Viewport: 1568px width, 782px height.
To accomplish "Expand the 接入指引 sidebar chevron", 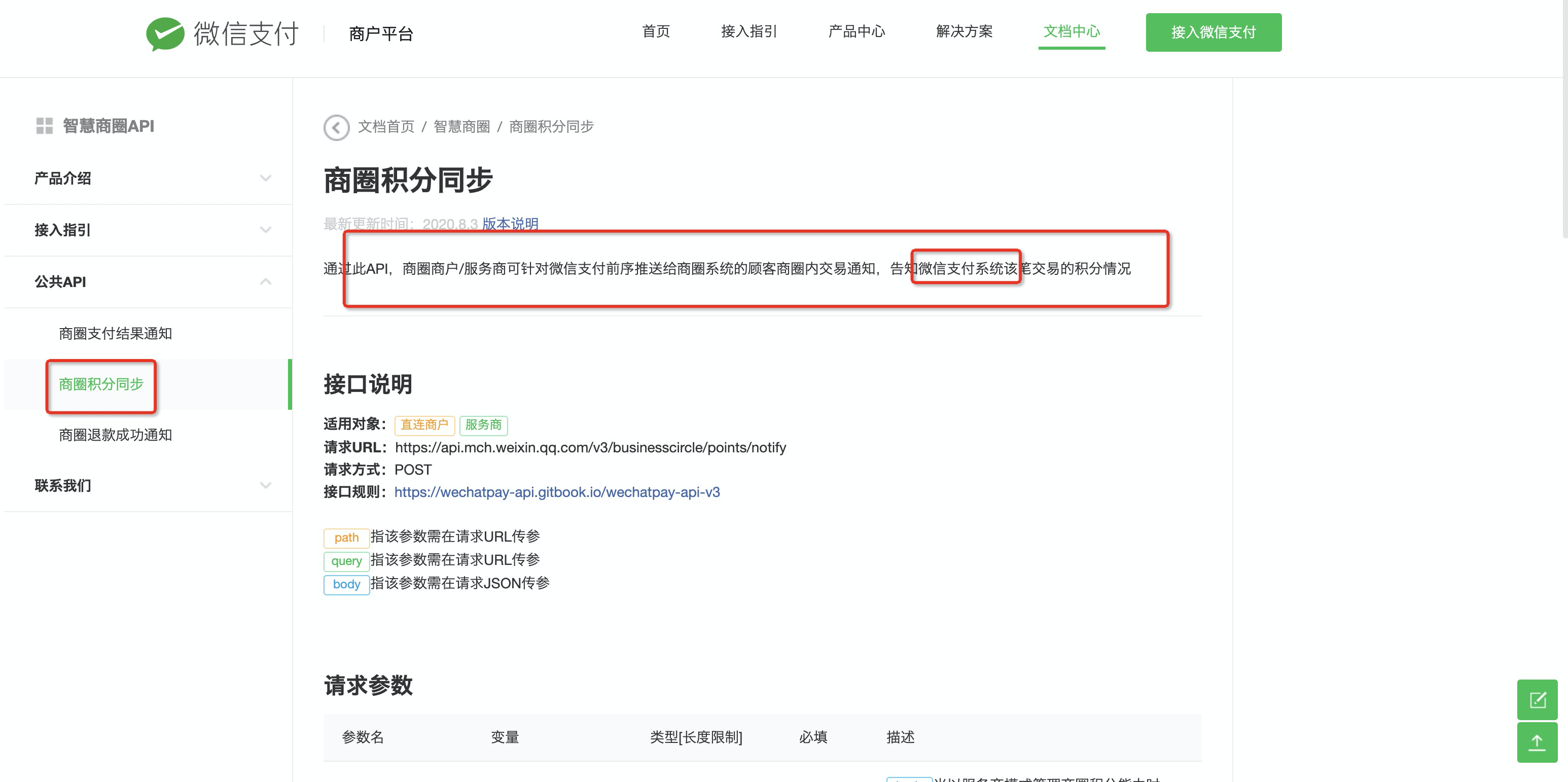I will coord(265,230).
